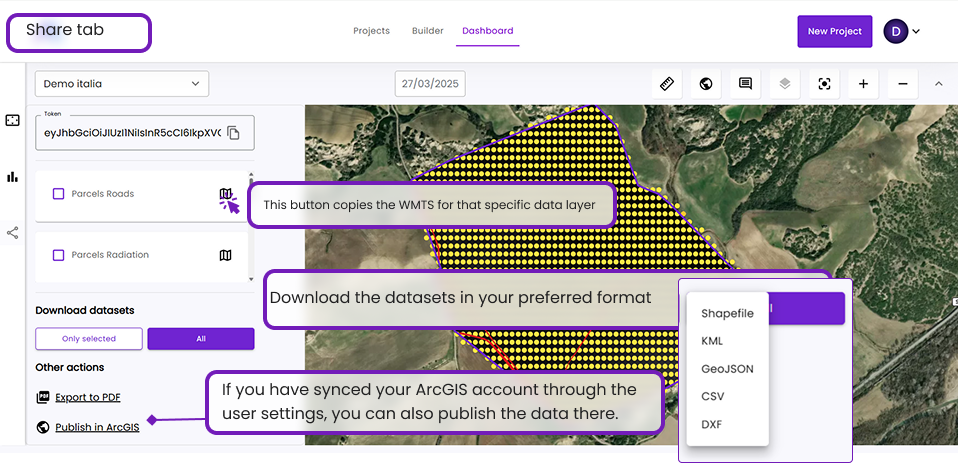
Task: Expand the account dropdown arrow
Action: [x=916, y=31]
